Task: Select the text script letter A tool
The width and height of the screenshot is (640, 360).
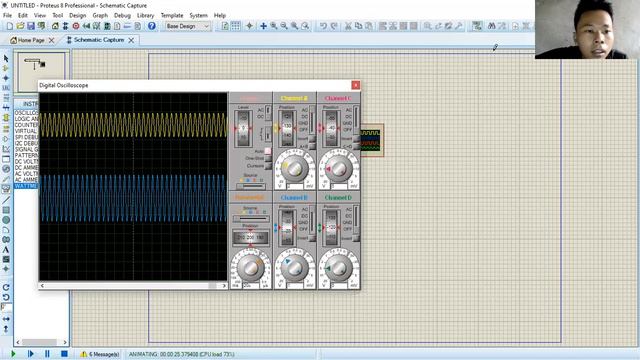Action: click(x=6, y=249)
